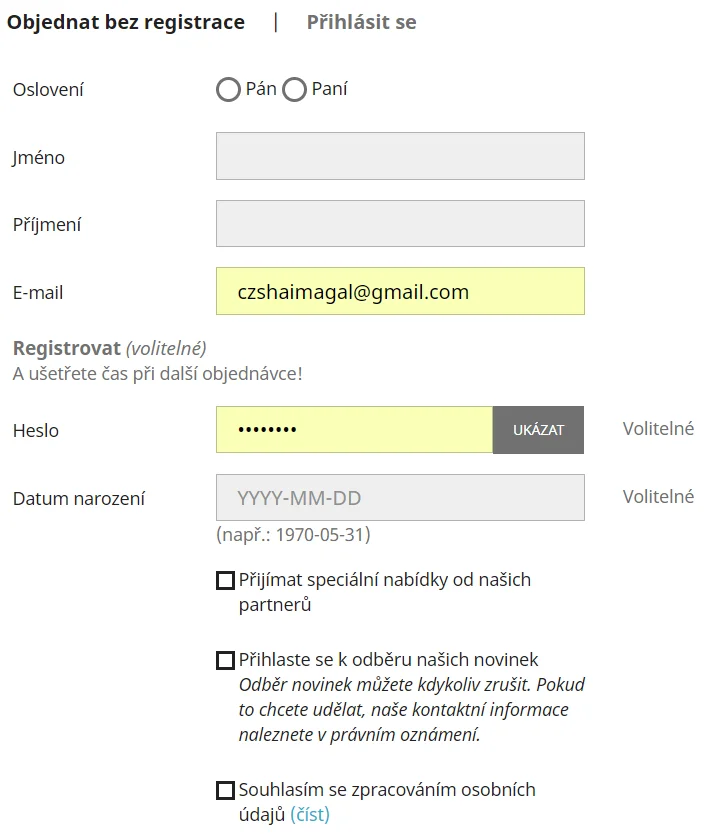Check the personal data processing consent box
Screen dimensions: 723x834
click(x=225, y=790)
